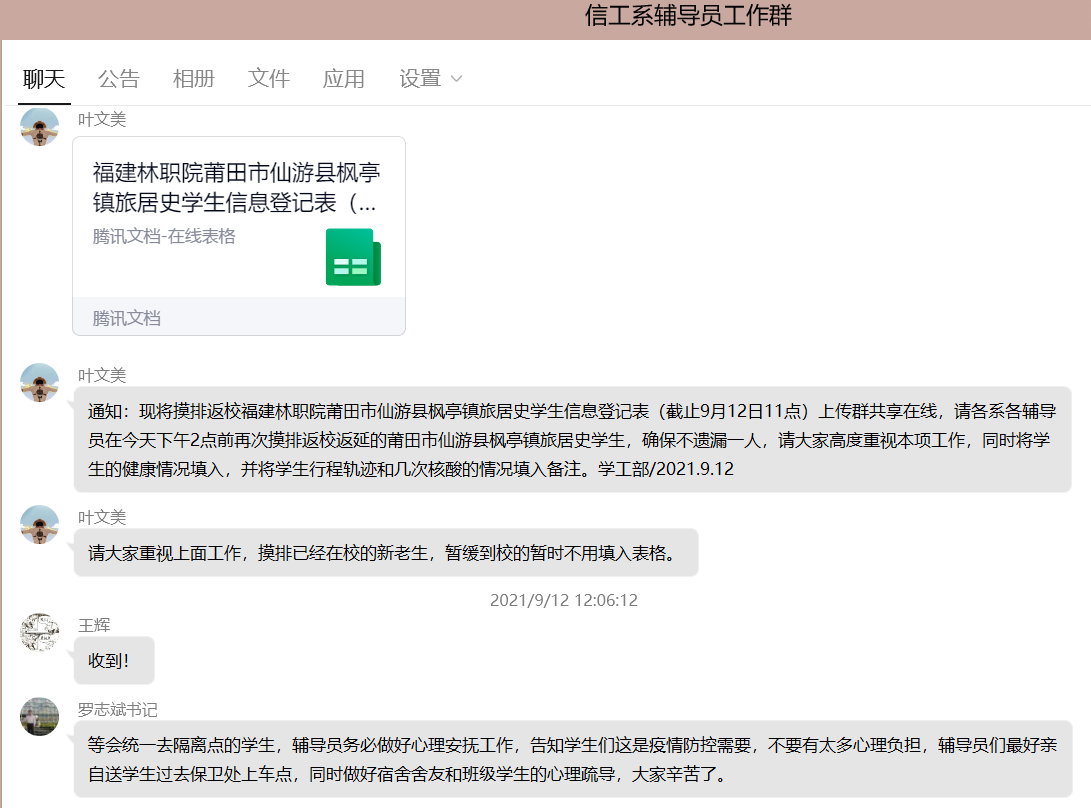Select the 应用 tab
Screen dimensions: 1091x808
[x=344, y=79]
